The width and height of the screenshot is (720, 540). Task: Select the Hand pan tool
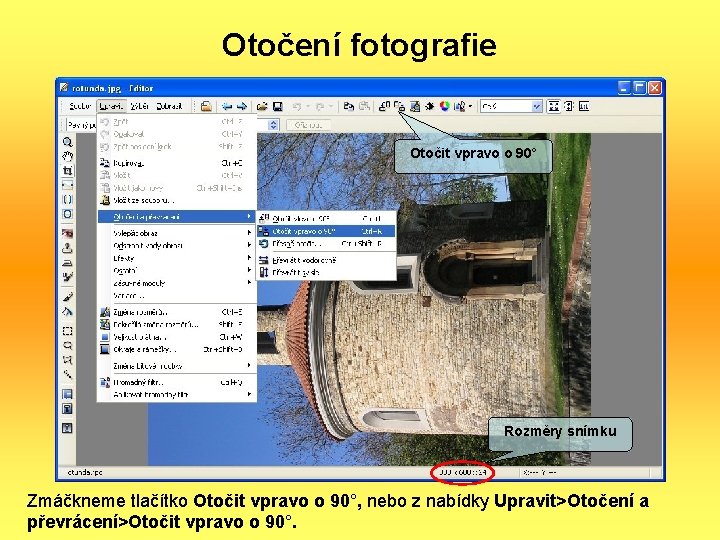point(68,156)
